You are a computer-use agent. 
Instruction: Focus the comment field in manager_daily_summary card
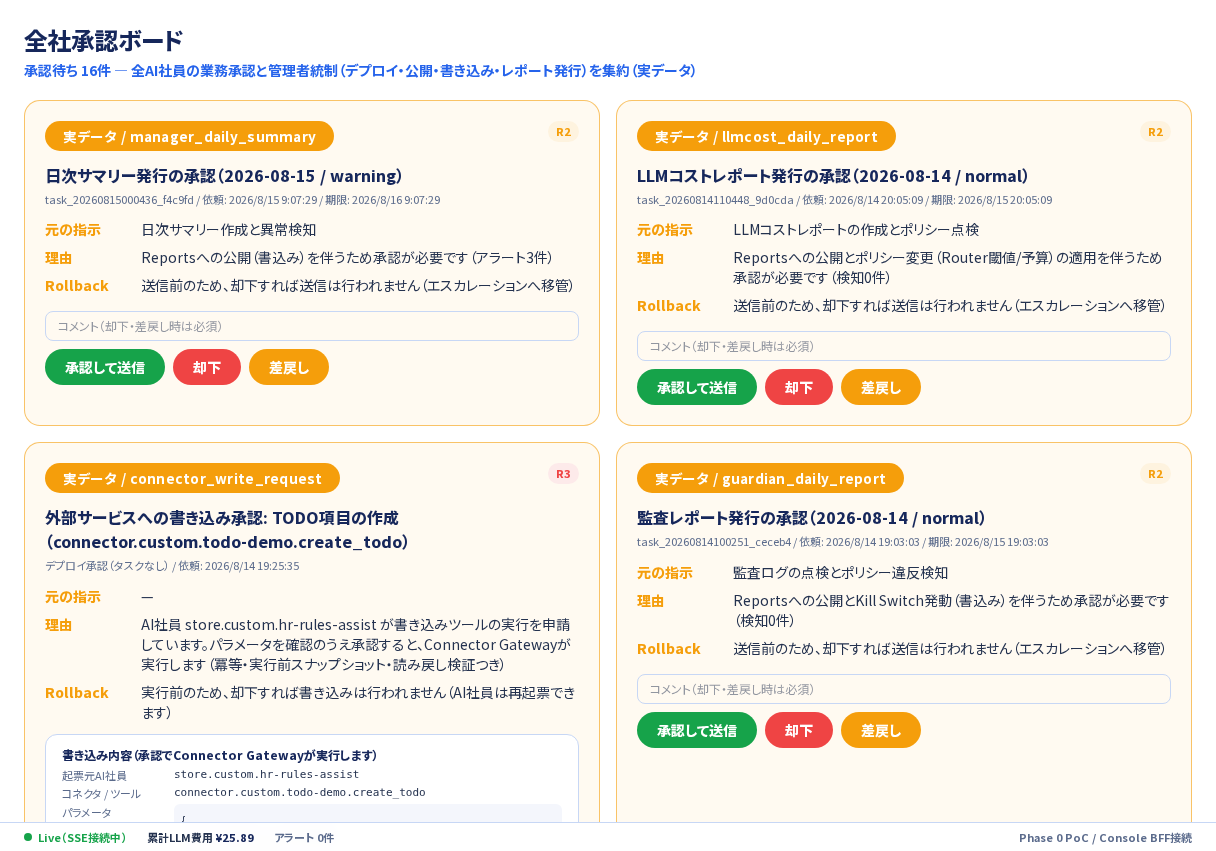click(312, 326)
